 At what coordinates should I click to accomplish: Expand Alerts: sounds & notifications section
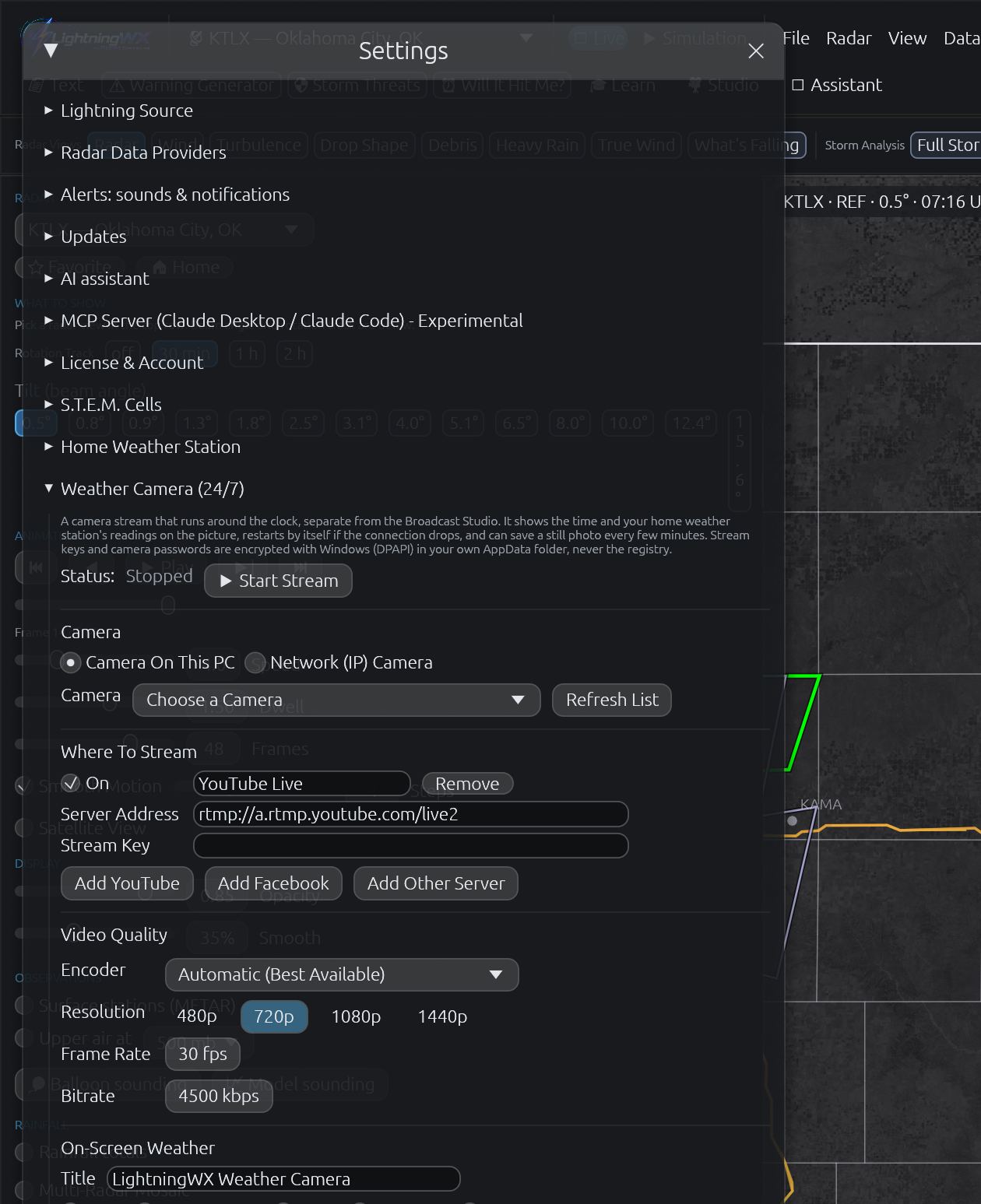tap(167, 195)
